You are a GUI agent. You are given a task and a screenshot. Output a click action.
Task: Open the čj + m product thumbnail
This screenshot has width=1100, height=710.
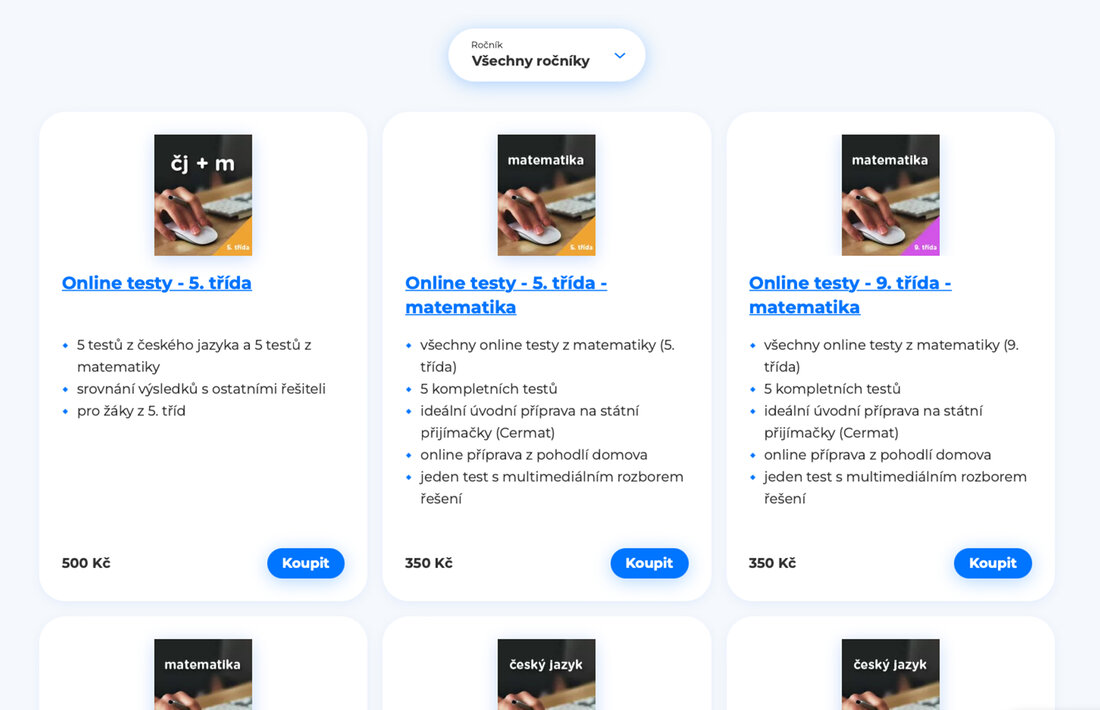tap(203, 195)
